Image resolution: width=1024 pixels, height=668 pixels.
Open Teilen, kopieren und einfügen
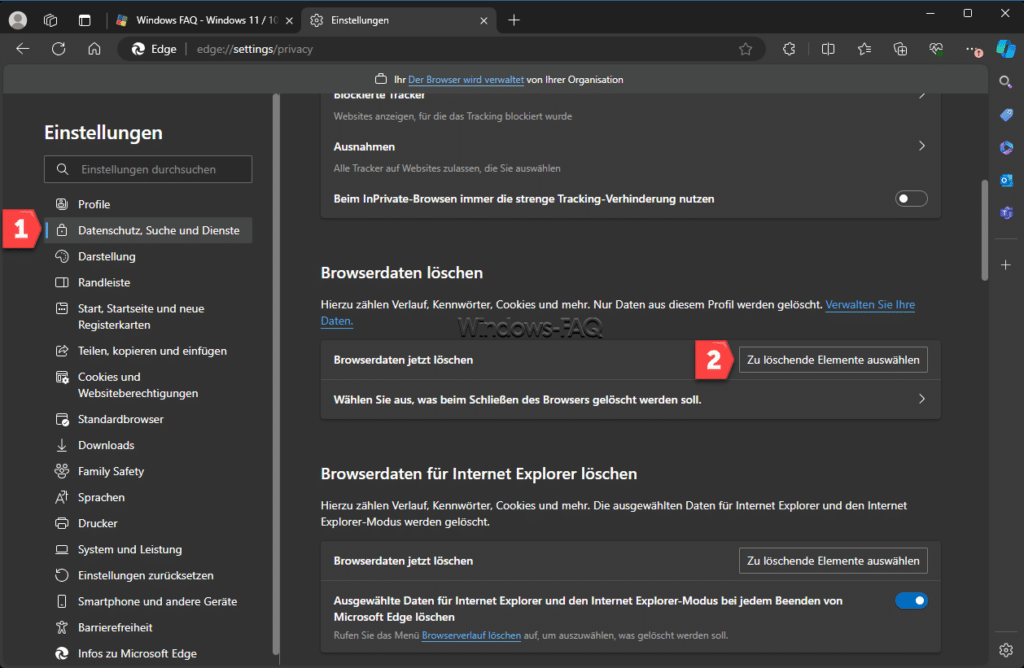click(x=149, y=351)
